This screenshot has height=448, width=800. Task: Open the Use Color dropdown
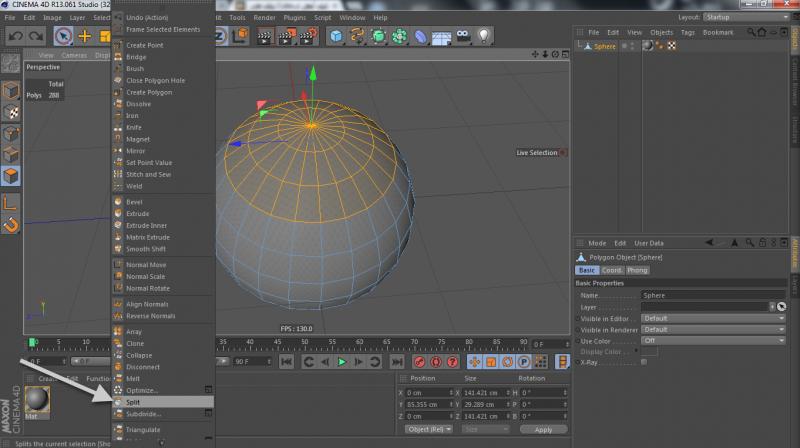(x=713, y=340)
